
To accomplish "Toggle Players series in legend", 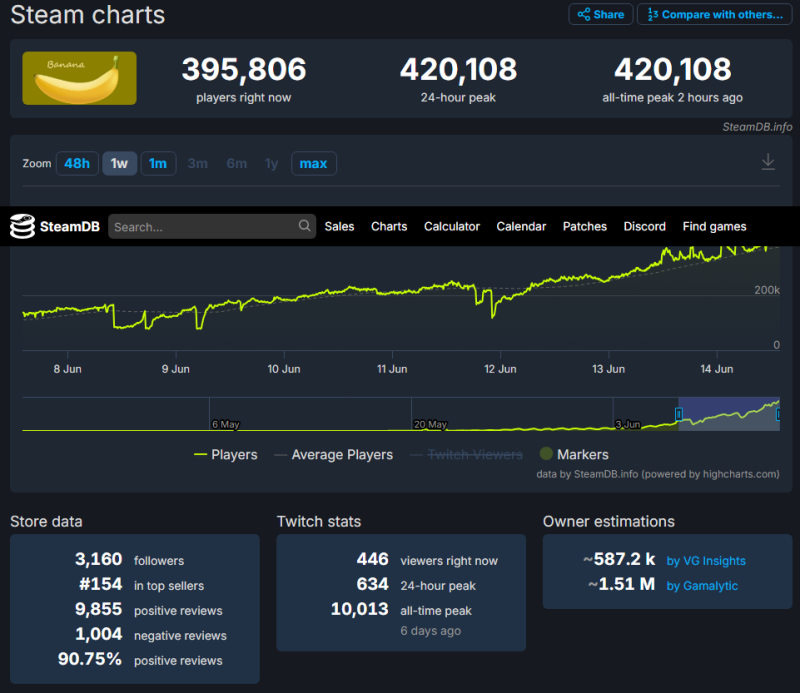I will point(226,454).
